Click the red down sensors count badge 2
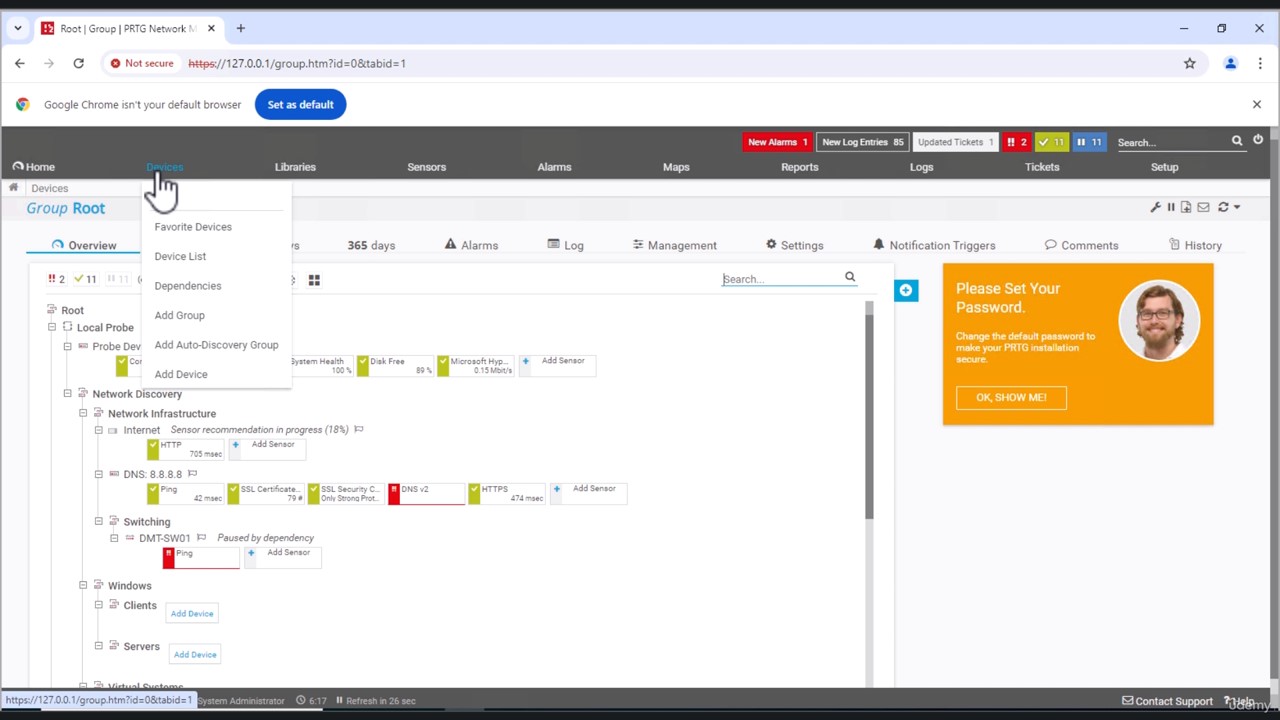The width and height of the screenshot is (1280, 720). 1017,142
